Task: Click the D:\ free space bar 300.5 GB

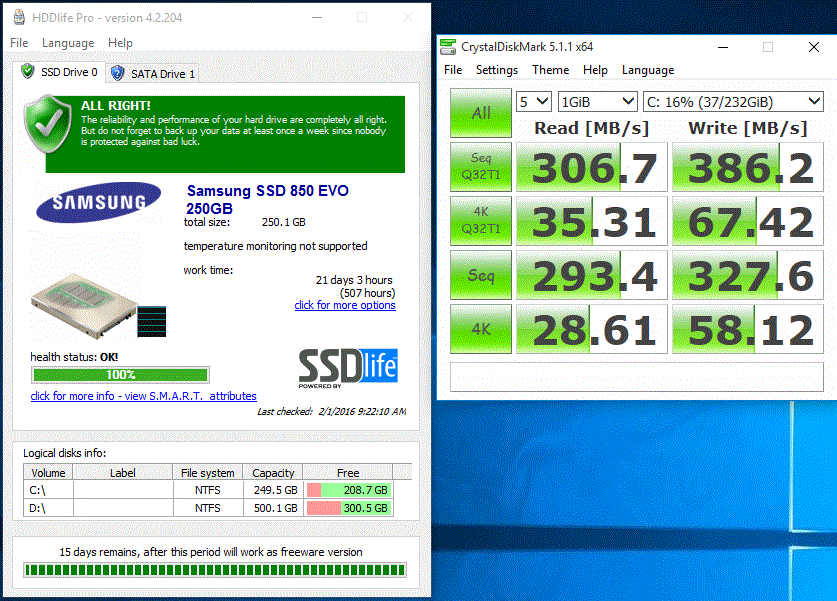Action: (x=349, y=508)
